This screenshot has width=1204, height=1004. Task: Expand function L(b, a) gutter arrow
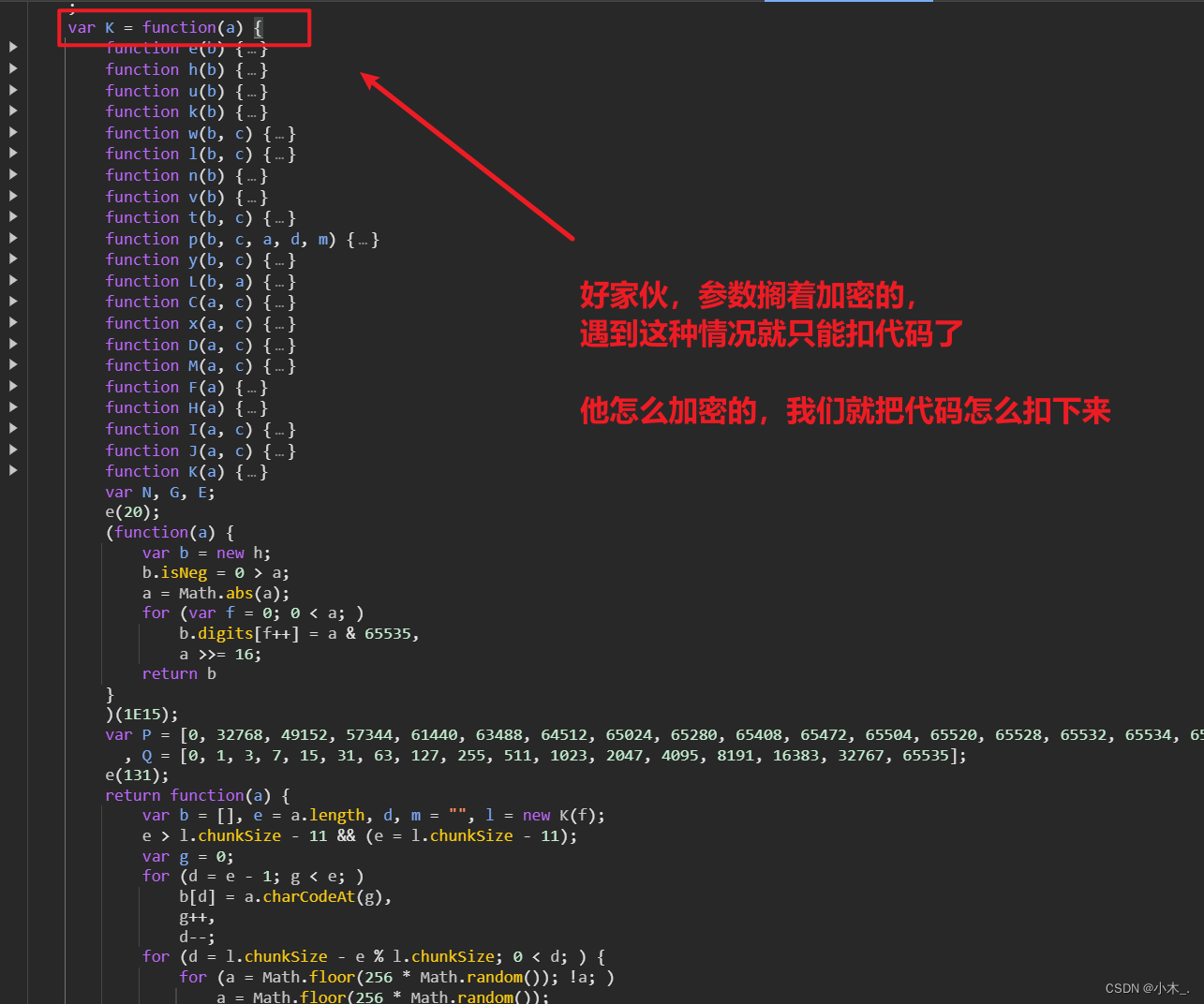click(x=13, y=280)
